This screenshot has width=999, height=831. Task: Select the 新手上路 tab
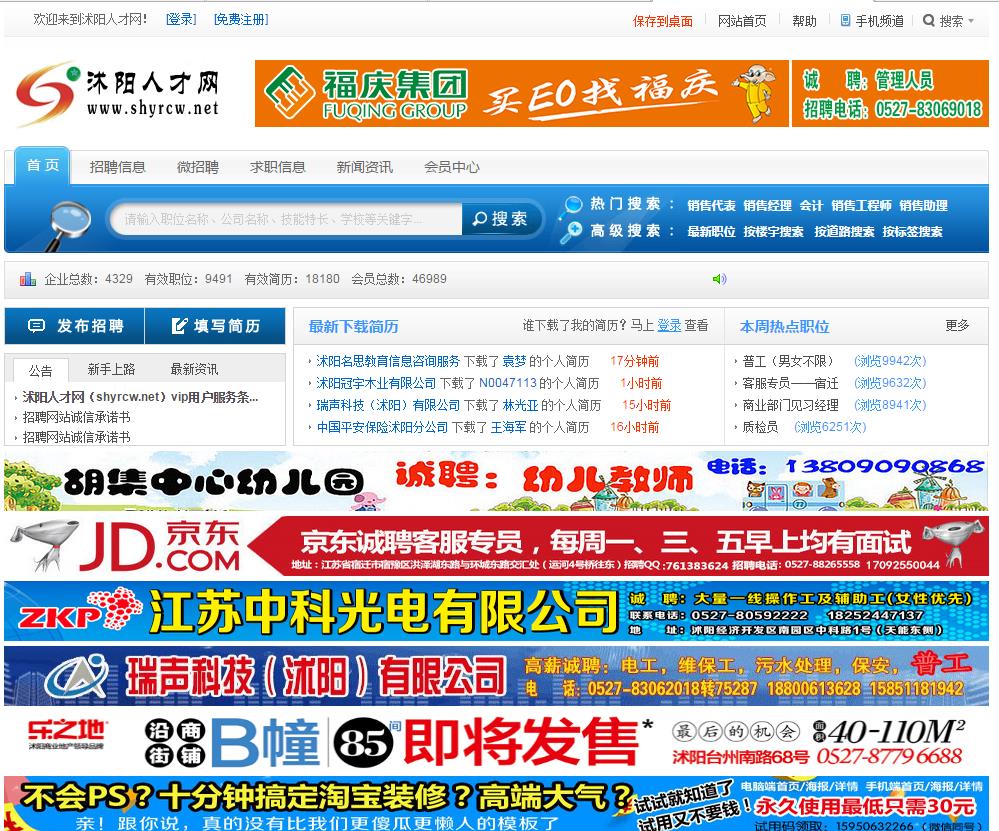[111, 369]
